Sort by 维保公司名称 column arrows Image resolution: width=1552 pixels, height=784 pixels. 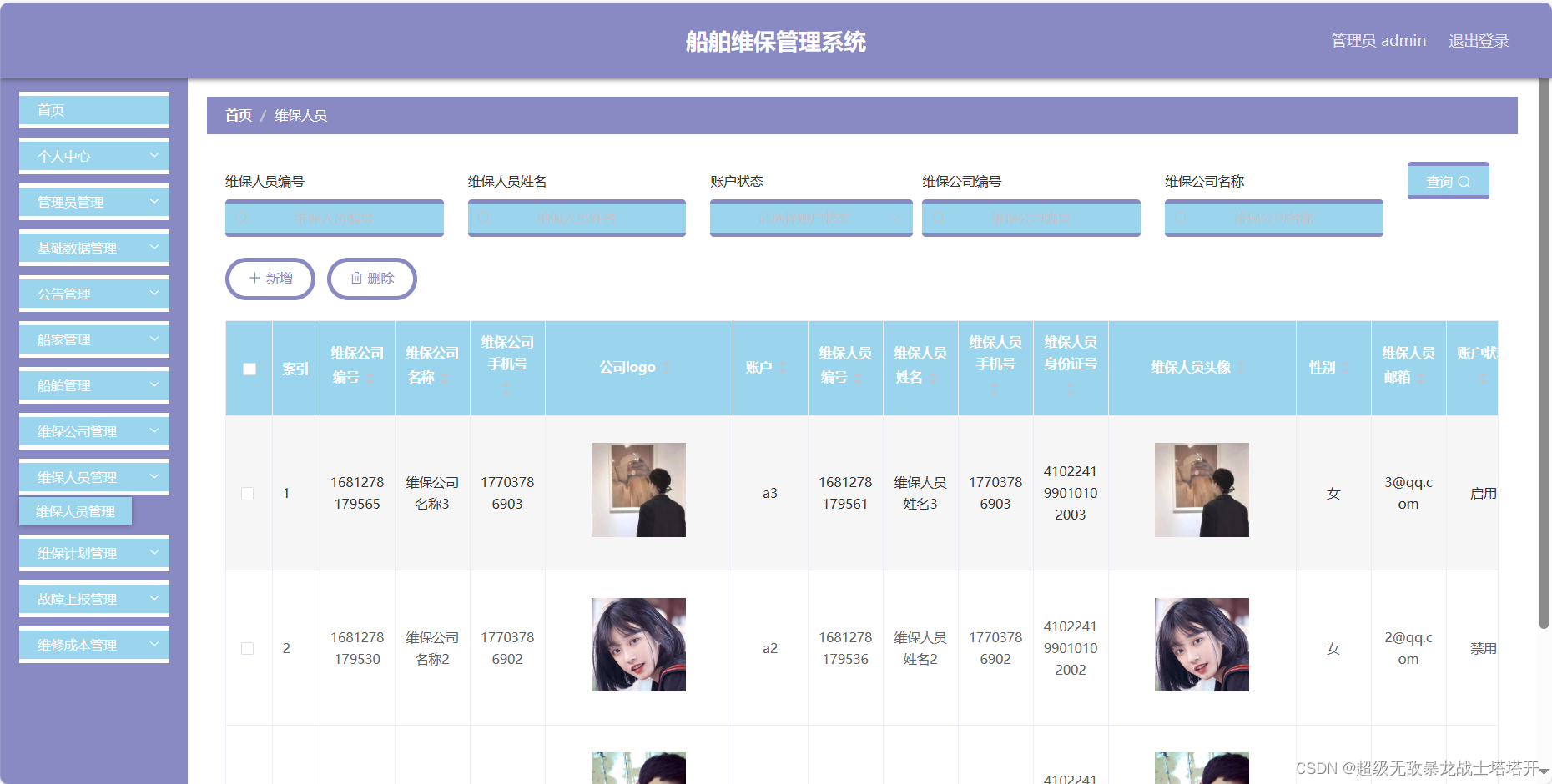(x=445, y=379)
